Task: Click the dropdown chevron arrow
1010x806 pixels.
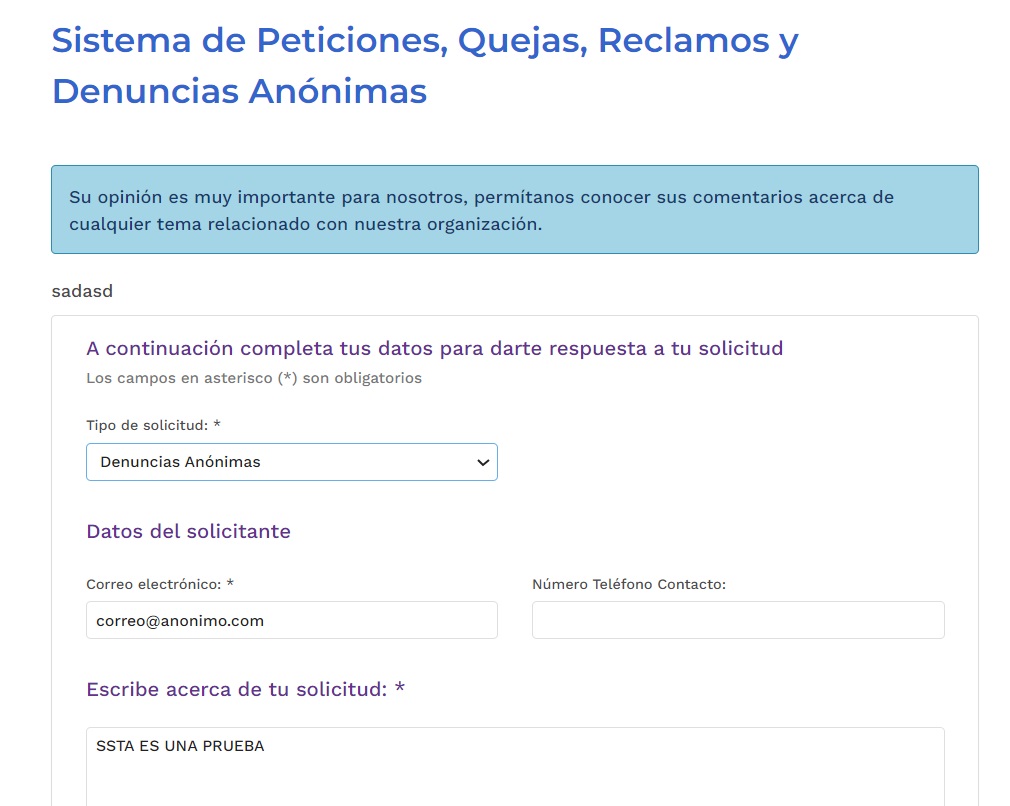Action: click(x=482, y=461)
